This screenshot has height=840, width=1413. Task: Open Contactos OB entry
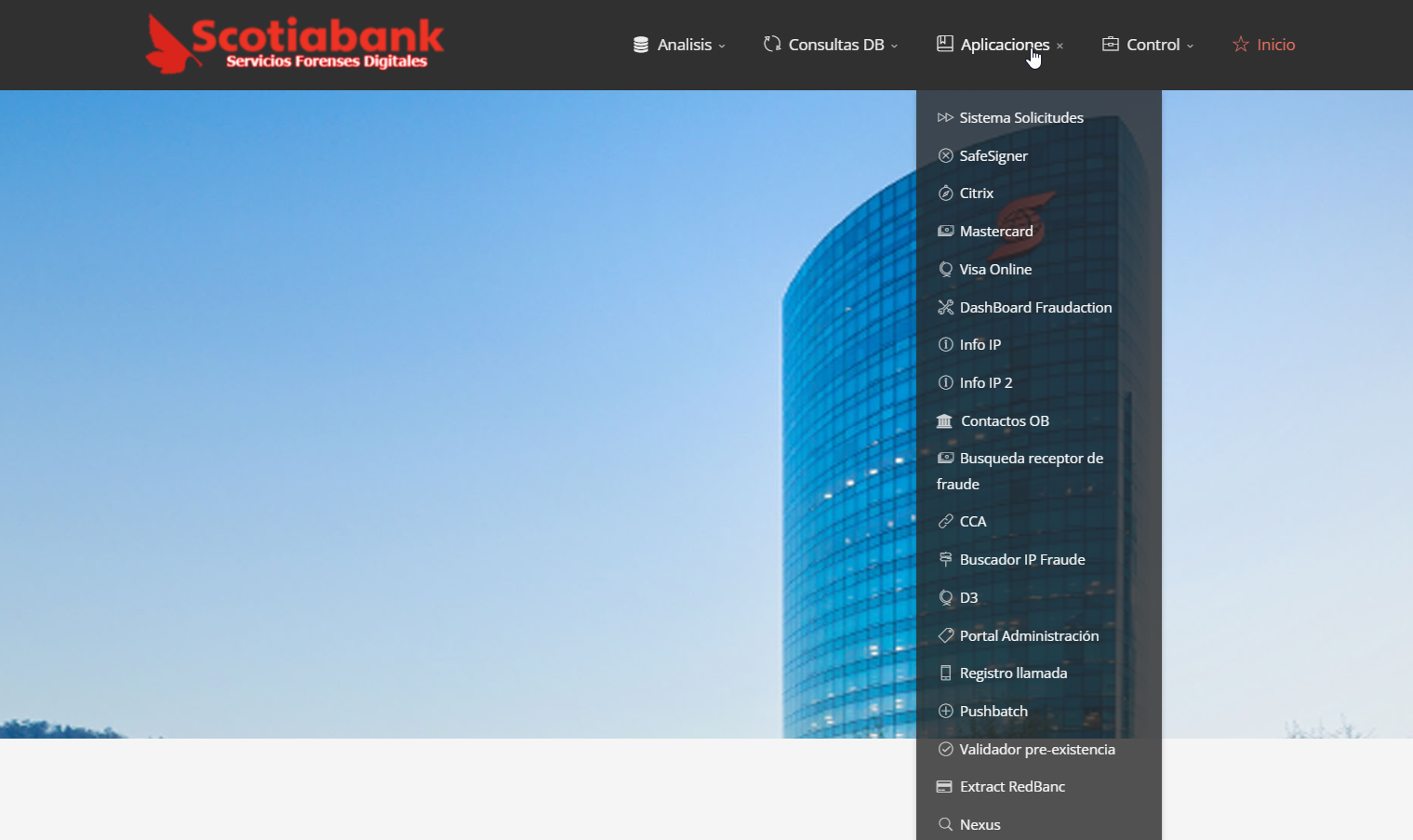coord(1005,421)
